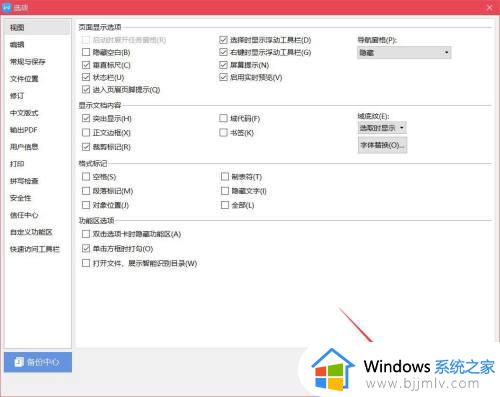Check the 空格(S) format mark

tap(86, 176)
